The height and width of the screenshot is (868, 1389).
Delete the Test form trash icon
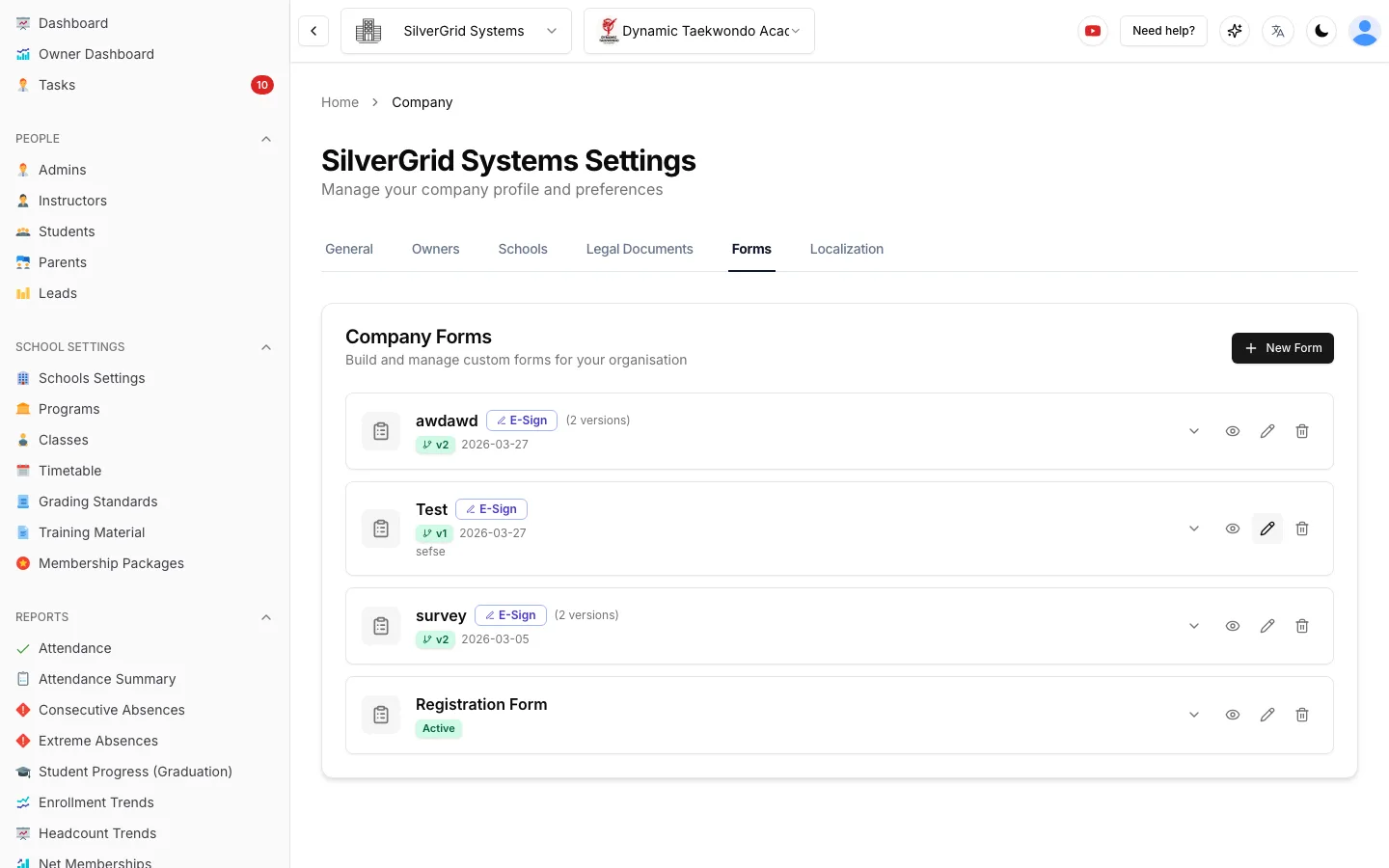(1302, 529)
